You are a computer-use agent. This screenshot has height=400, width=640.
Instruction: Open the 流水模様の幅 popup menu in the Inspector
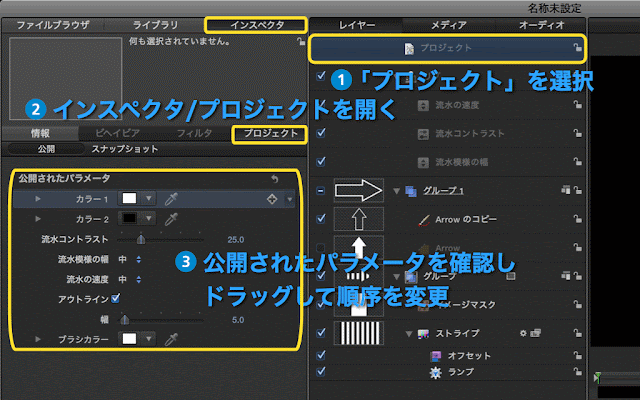(130, 259)
